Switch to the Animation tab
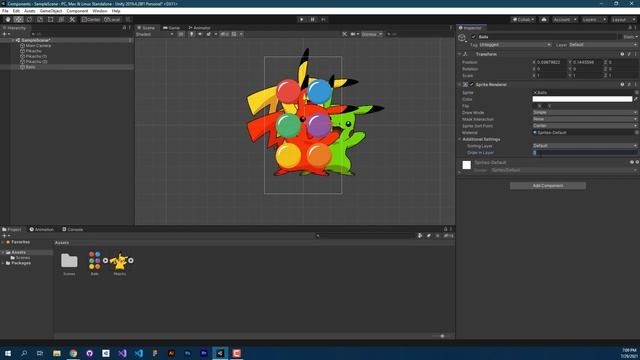Viewport: 640px width, 360px height. pos(42,229)
